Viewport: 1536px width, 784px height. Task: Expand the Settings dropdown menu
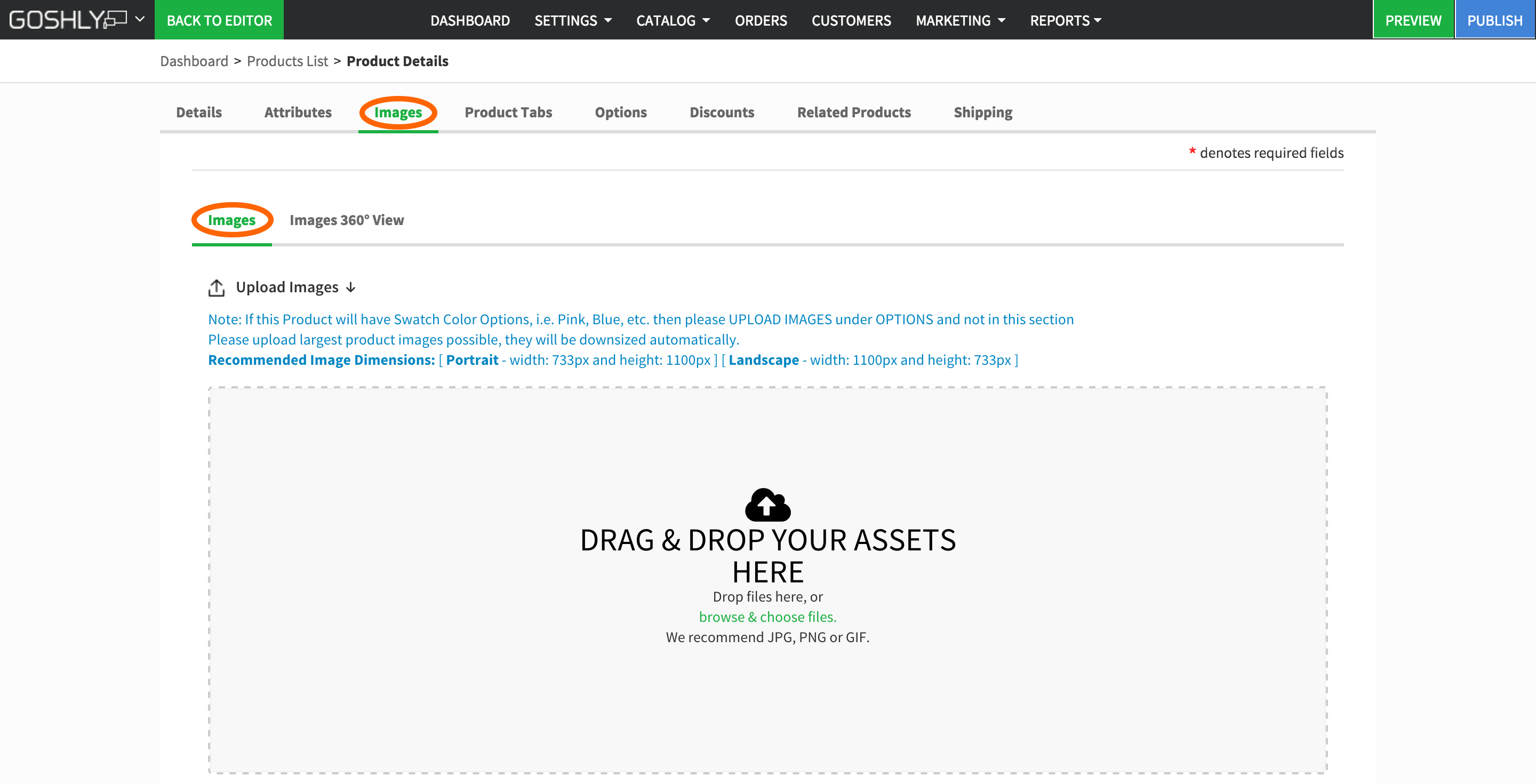(x=572, y=20)
